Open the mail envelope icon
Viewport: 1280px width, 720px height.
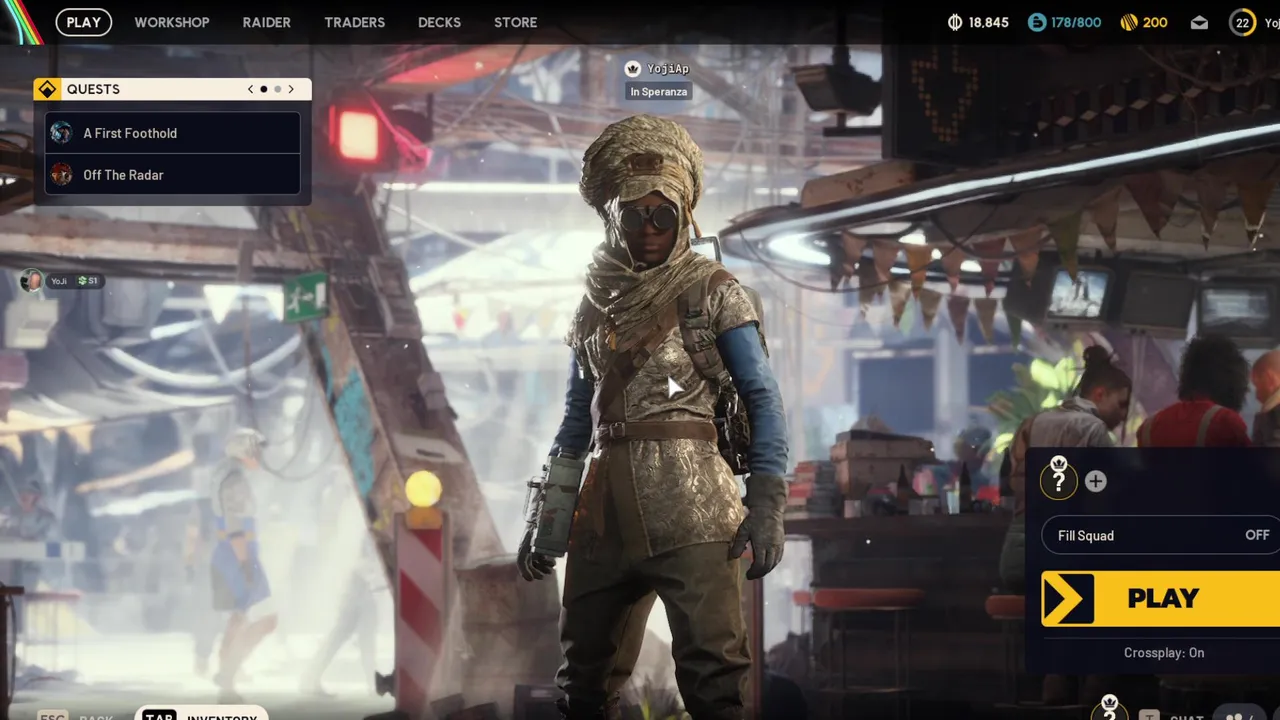click(1199, 22)
